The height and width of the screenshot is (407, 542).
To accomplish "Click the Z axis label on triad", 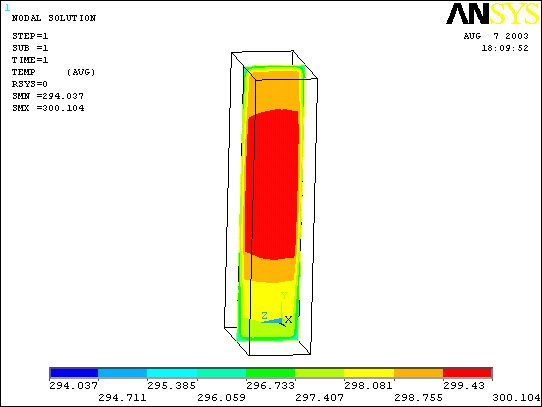I will [x=264, y=315].
